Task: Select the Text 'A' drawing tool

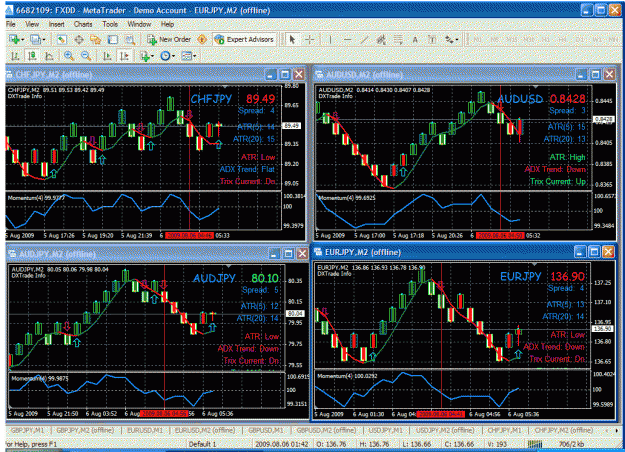Action: click(415, 39)
